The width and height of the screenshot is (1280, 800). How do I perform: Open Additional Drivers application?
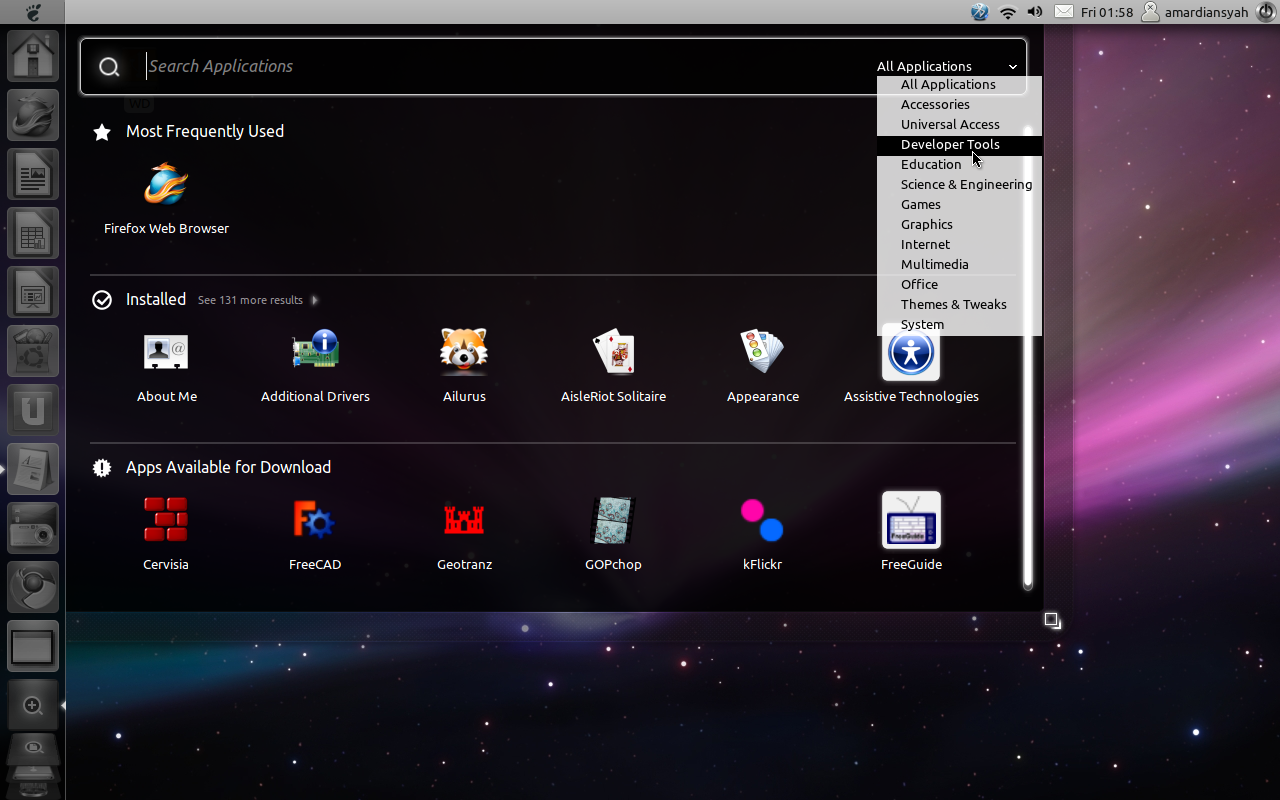[315, 366]
